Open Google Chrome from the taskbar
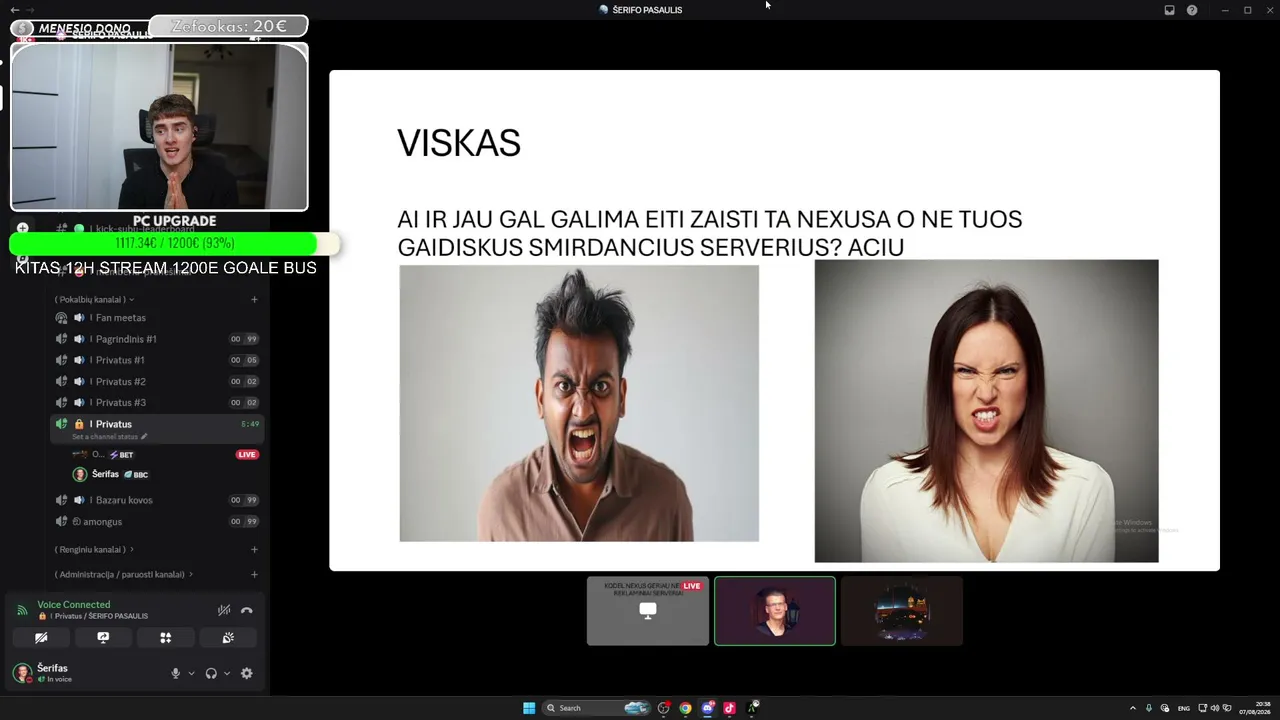The height and width of the screenshot is (720, 1280). point(685,708)
